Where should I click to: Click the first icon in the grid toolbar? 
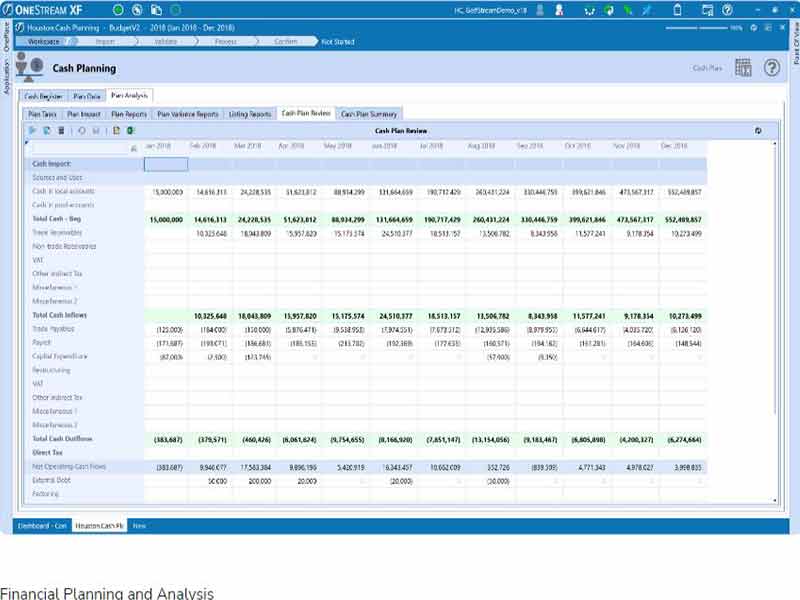32,130
